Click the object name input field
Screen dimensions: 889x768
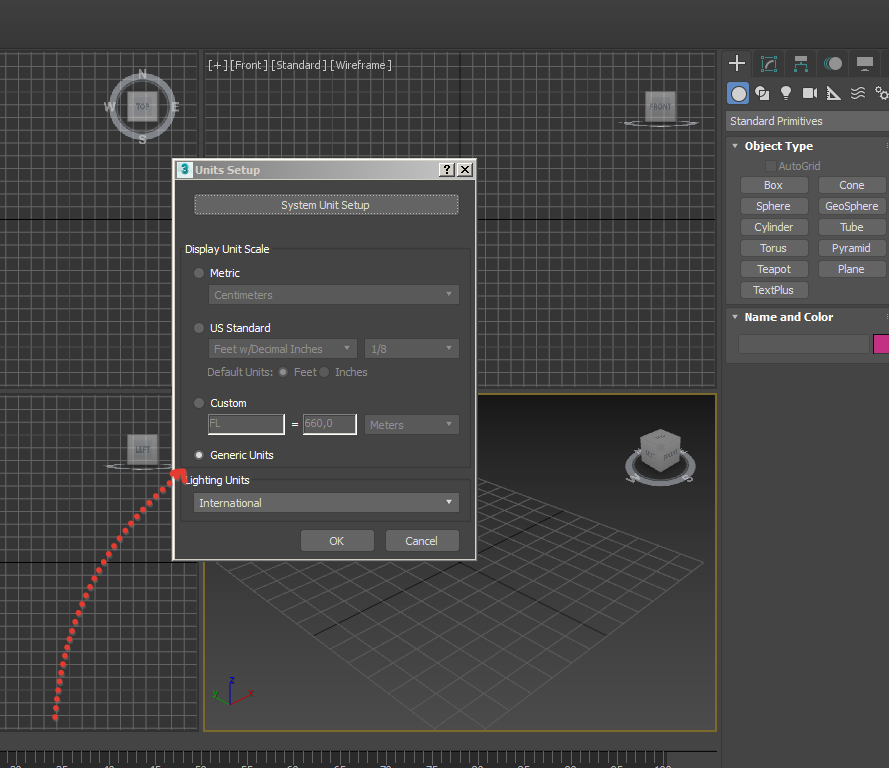tap(803, 344)
